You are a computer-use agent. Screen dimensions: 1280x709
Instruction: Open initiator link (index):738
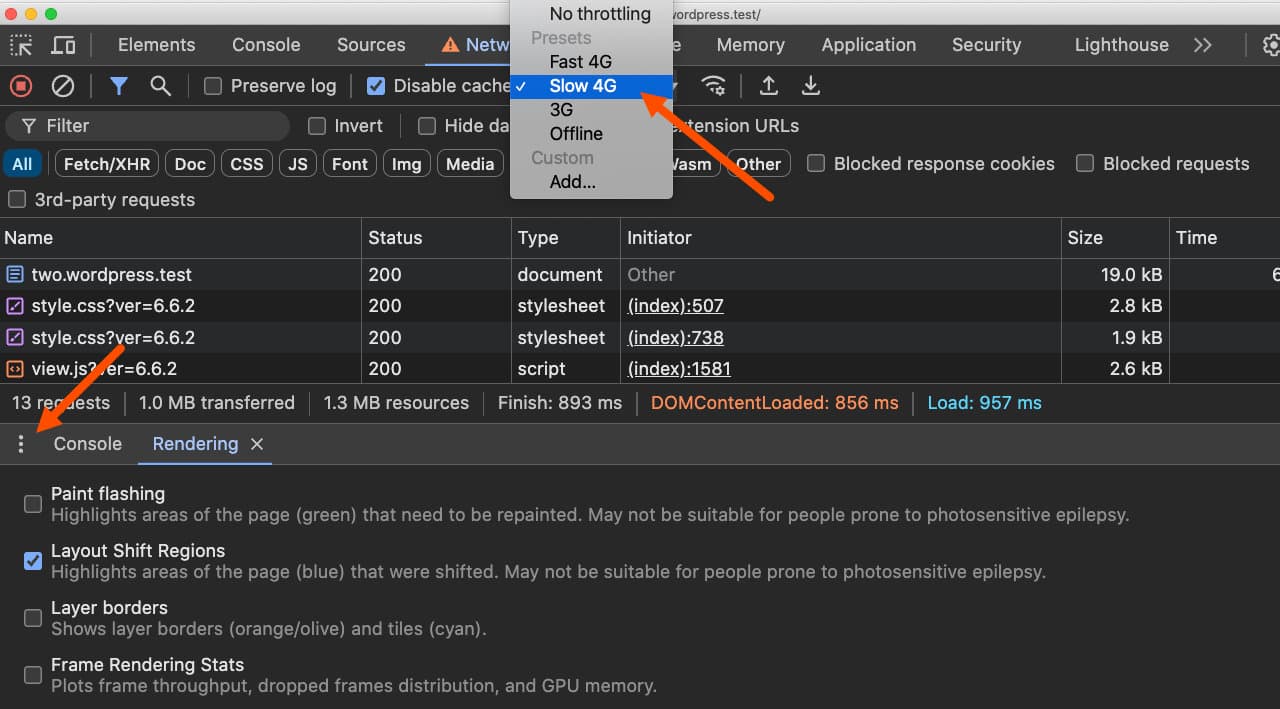pos(675,338)
